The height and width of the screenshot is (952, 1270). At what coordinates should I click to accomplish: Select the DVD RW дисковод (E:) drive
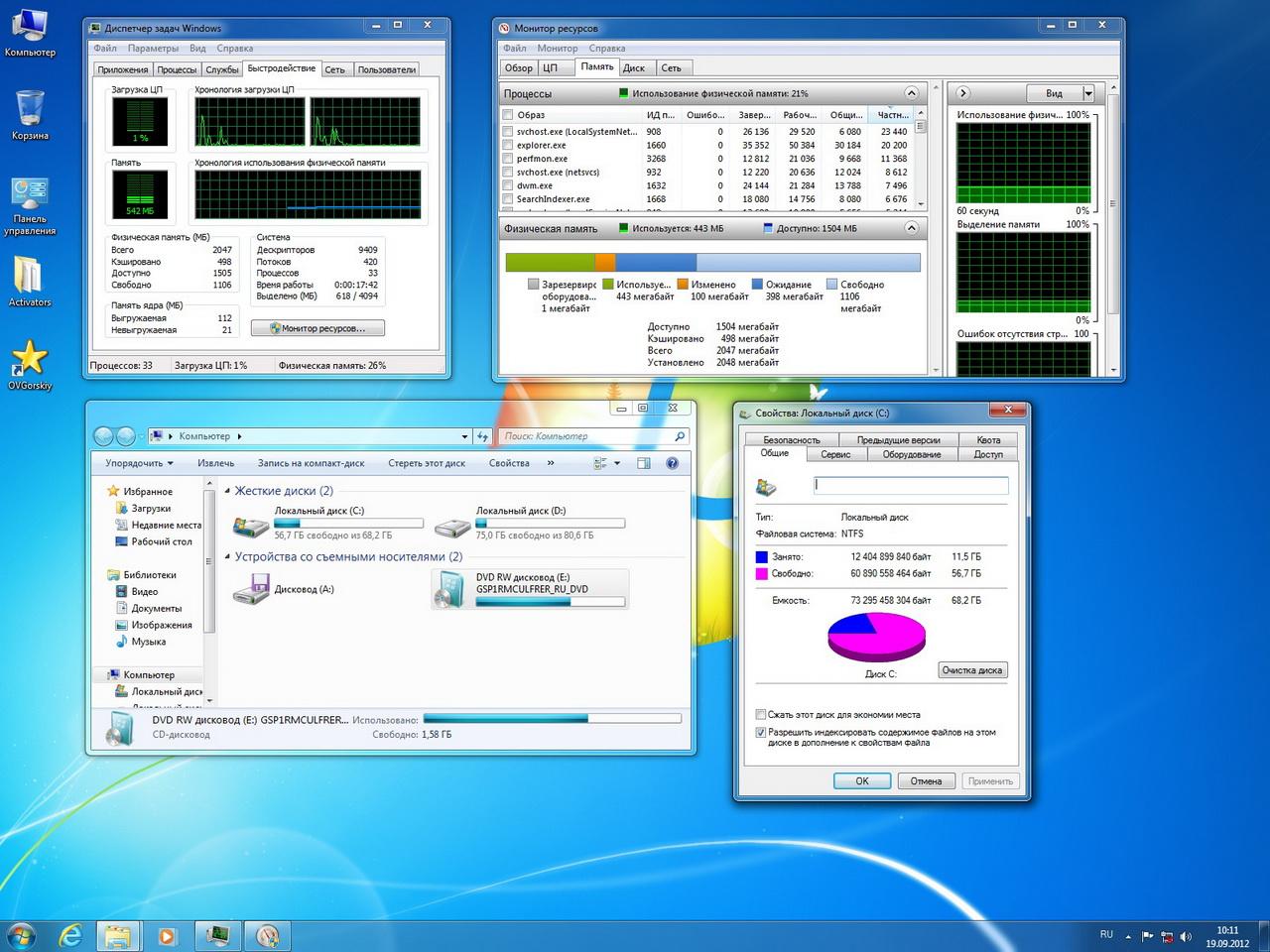pyautogui.click(x=530, y=589)
